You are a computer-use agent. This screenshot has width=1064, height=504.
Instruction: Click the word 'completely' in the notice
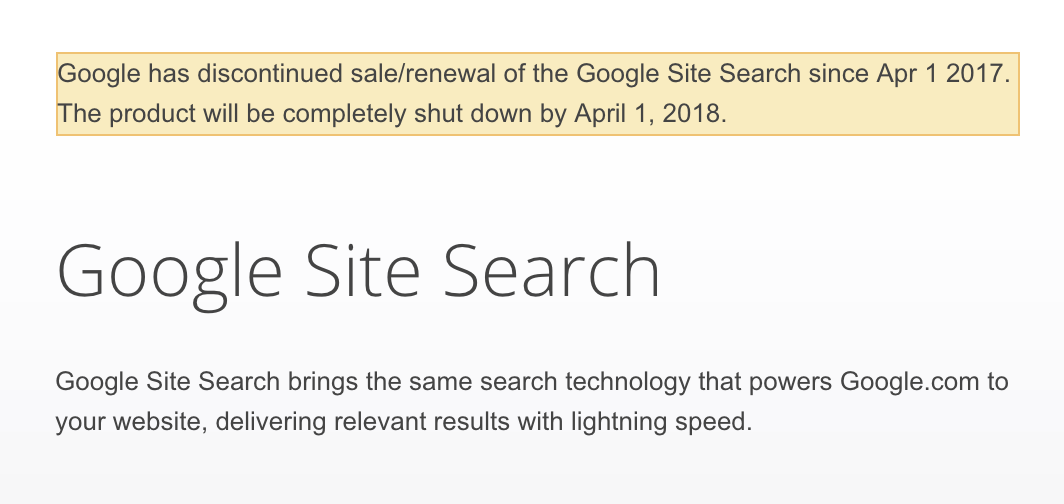pyautogui.click(x=345, y=113)
